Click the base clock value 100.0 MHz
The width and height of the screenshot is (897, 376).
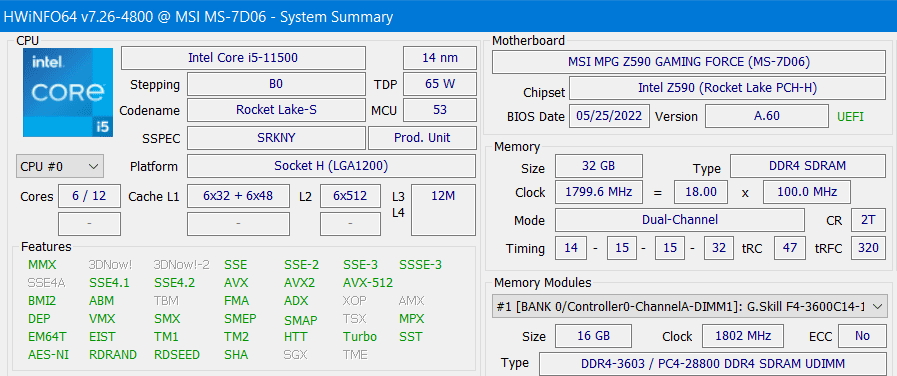pyautogui.click(x=807, y=192)
